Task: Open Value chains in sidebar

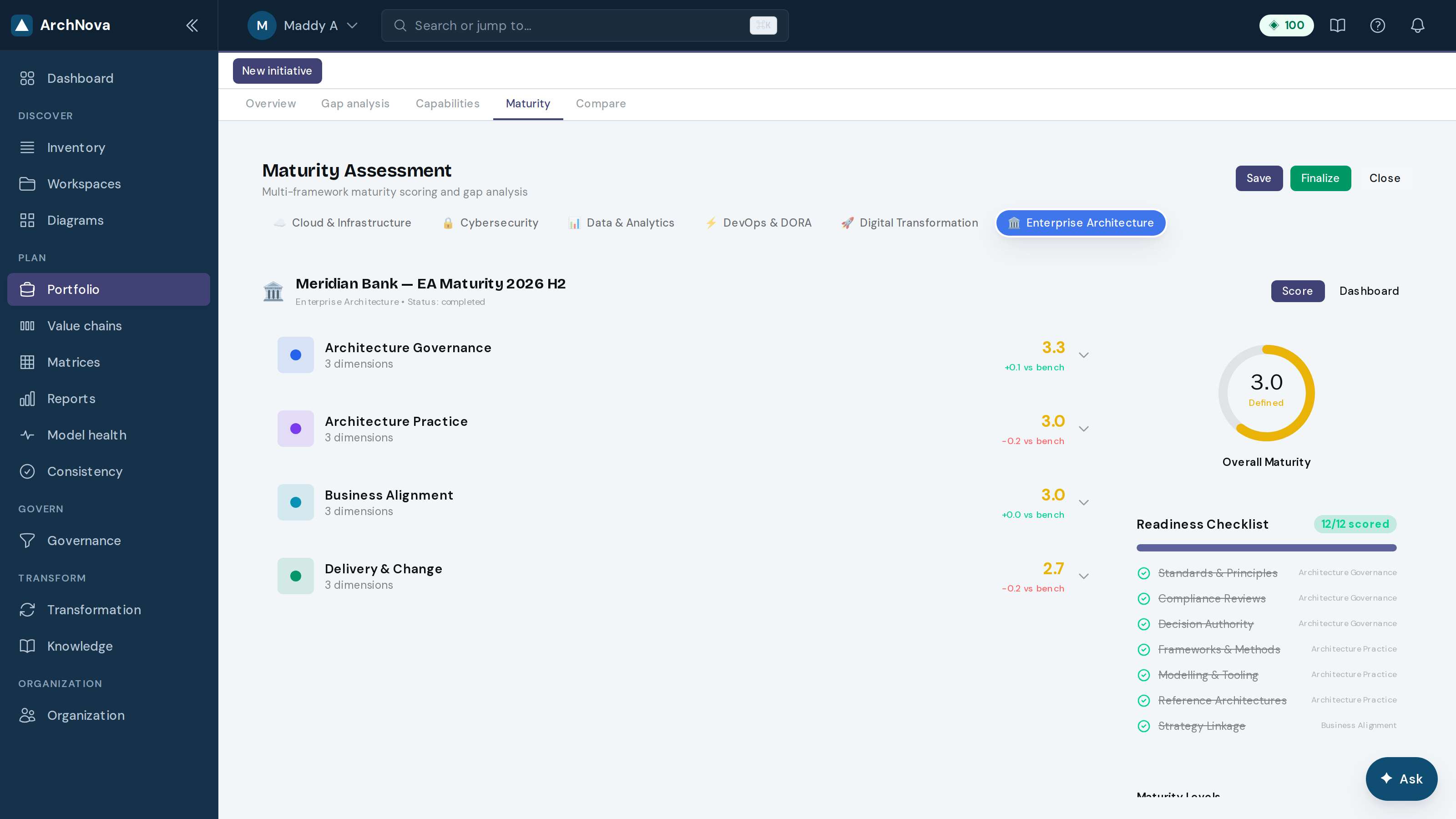Action: point(109,326)
